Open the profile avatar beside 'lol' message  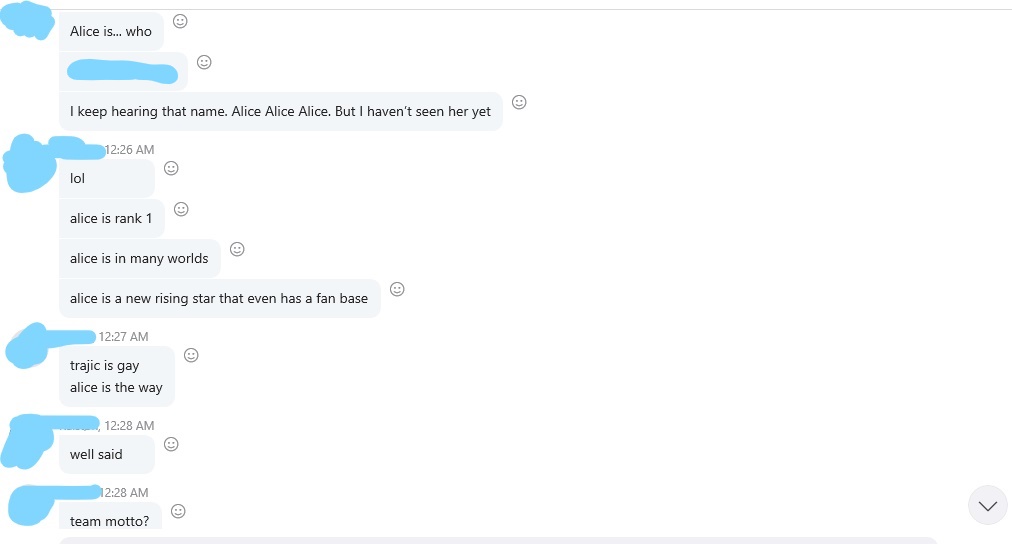pyautogui.click(x=29, y=164)
